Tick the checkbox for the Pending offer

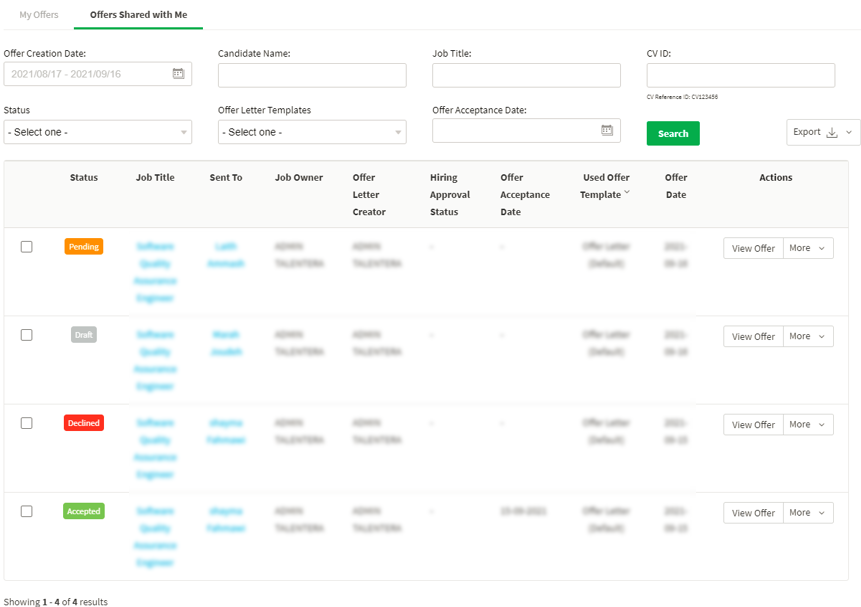tap(27, 247)
